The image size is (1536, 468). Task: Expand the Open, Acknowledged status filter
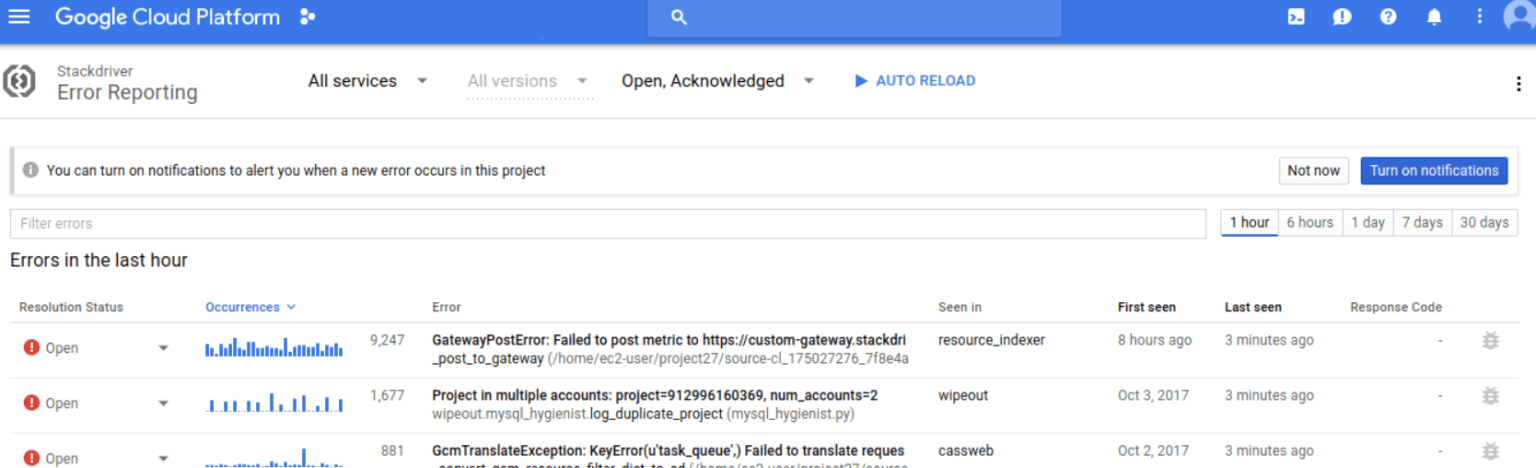click(x=718, y=81)
